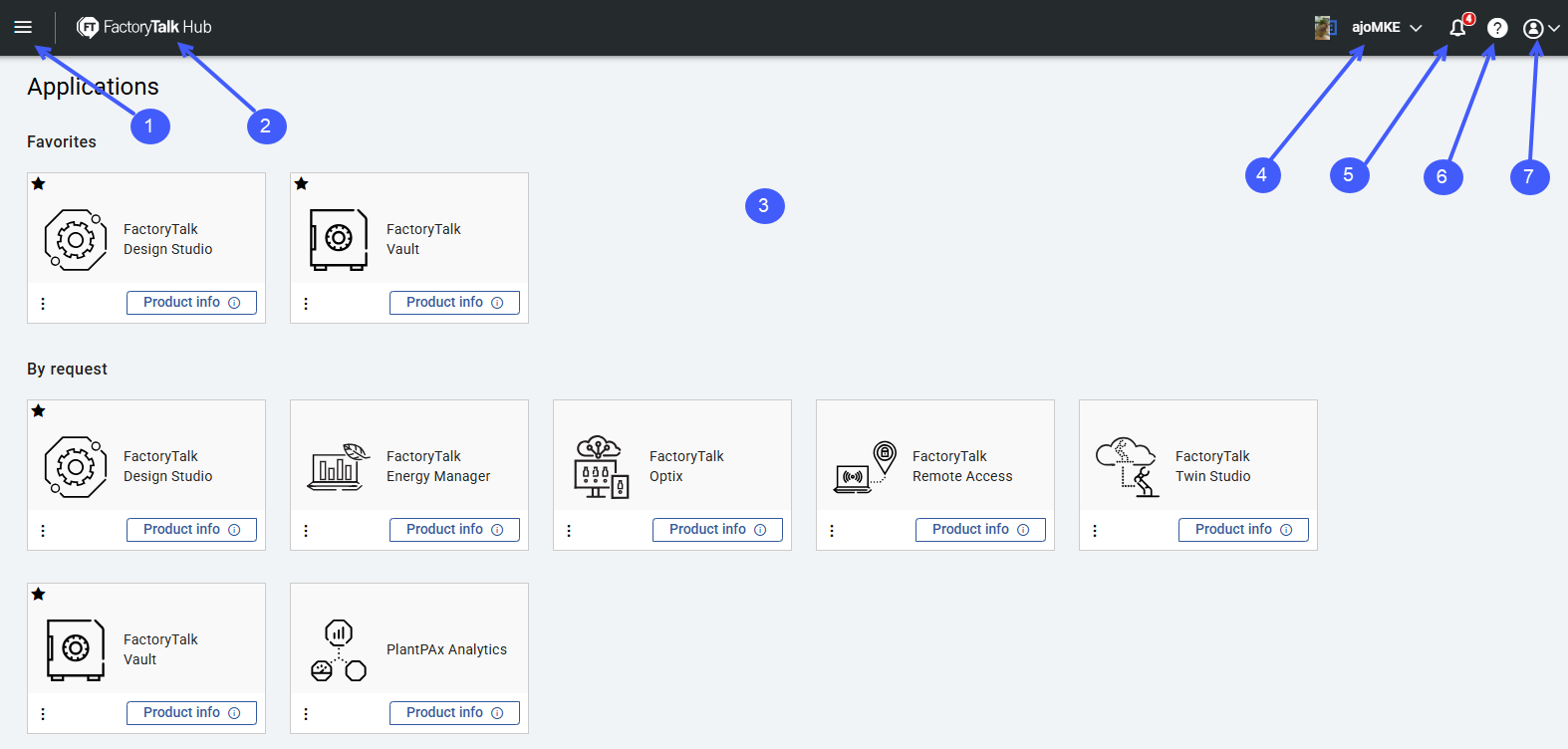1568x749 pixels.
Task: Toggle Vault star in By request
Action: (x=38, y=594)
